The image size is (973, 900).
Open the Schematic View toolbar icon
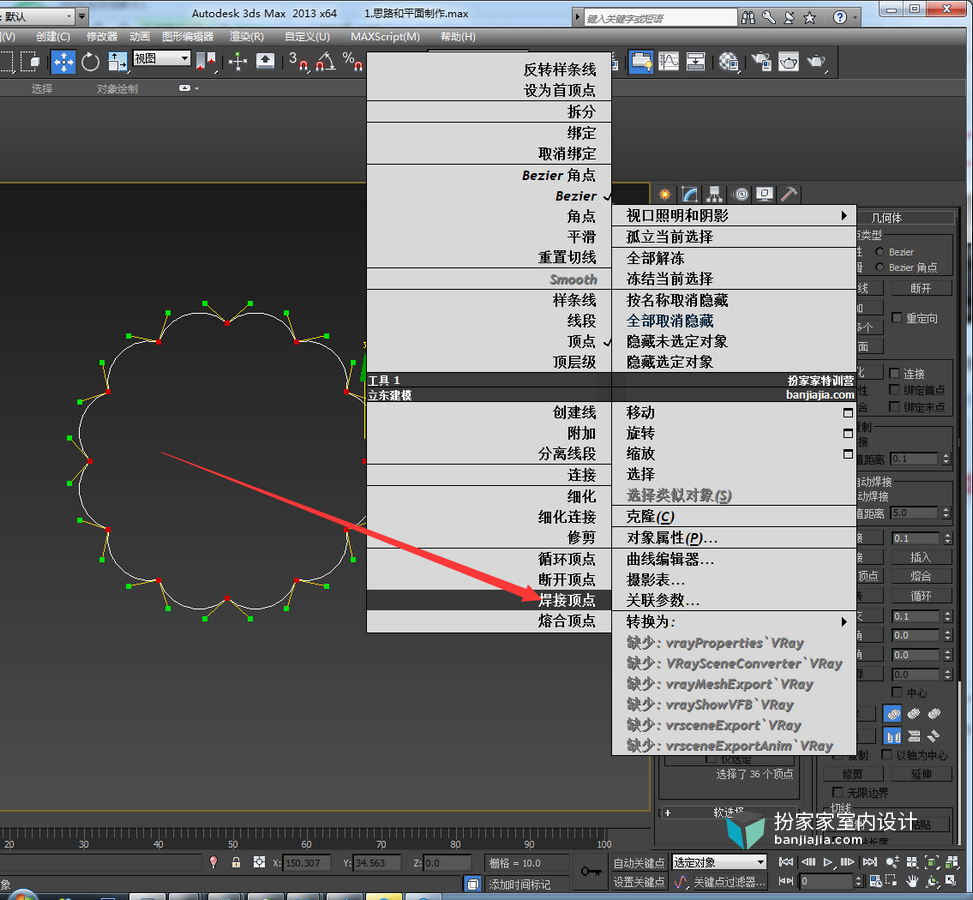pos(696,61)
